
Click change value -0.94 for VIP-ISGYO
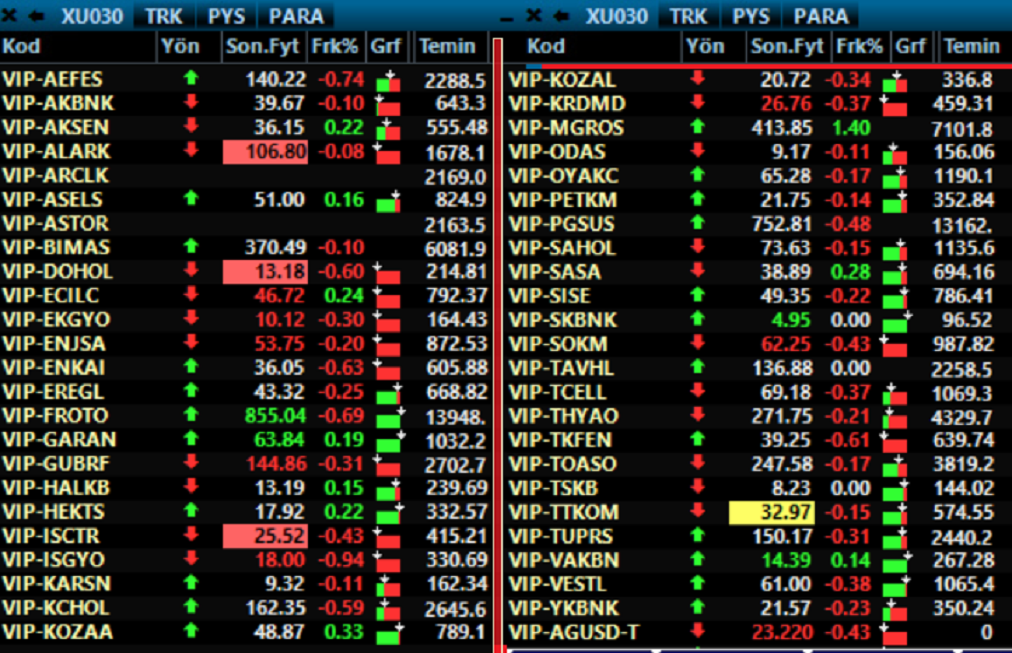point(341,559)
